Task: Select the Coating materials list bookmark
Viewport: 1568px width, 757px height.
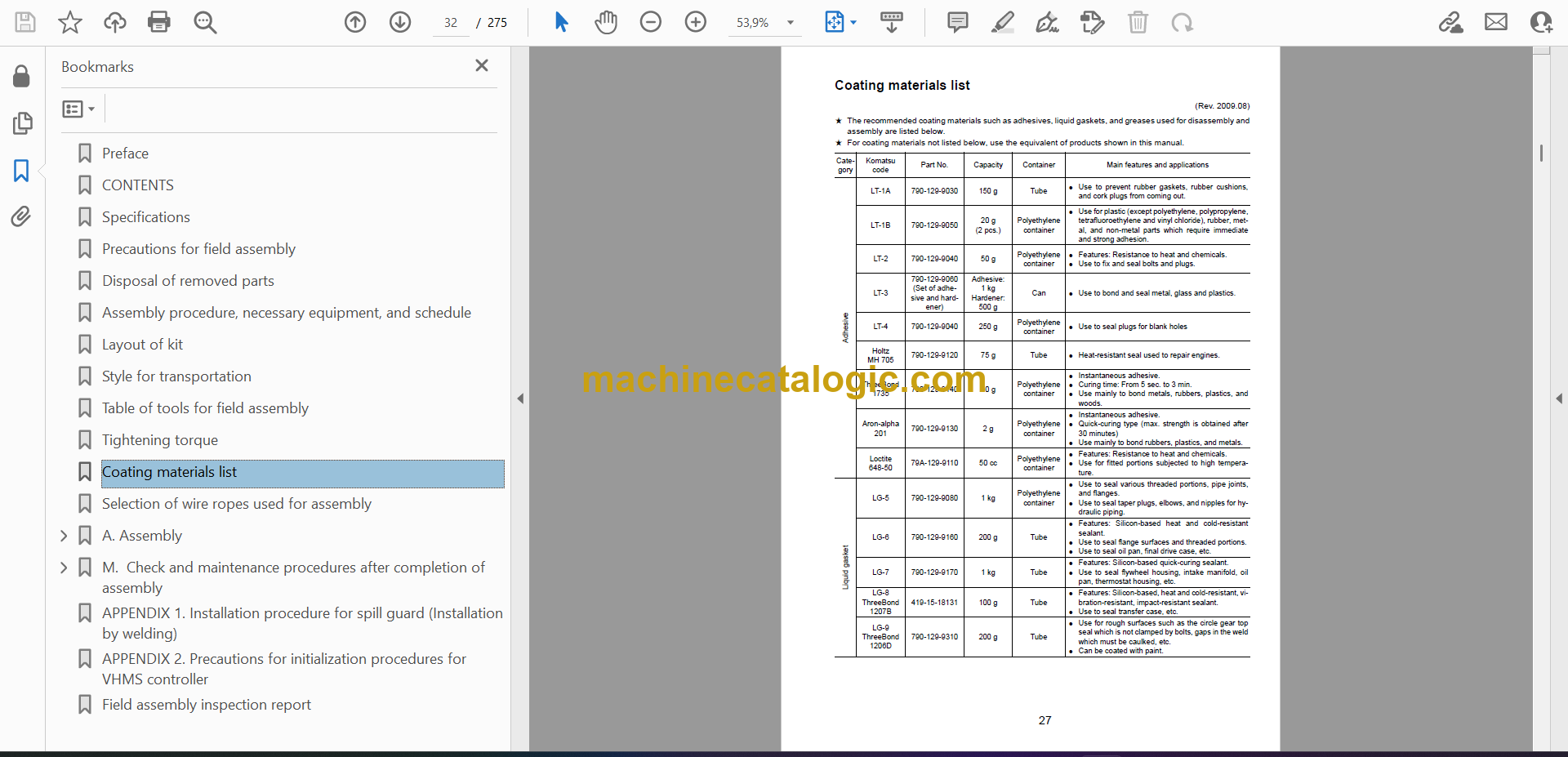Action: pyautogui.click(x=302, y=473)
